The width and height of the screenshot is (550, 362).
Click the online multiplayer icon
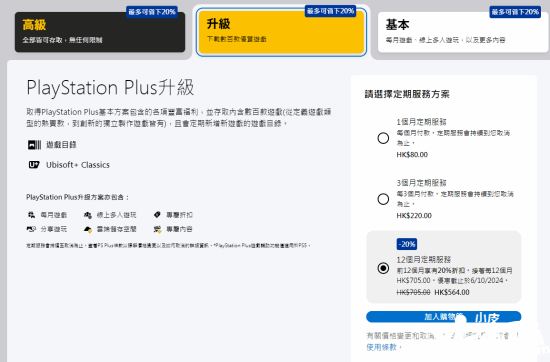88,215
